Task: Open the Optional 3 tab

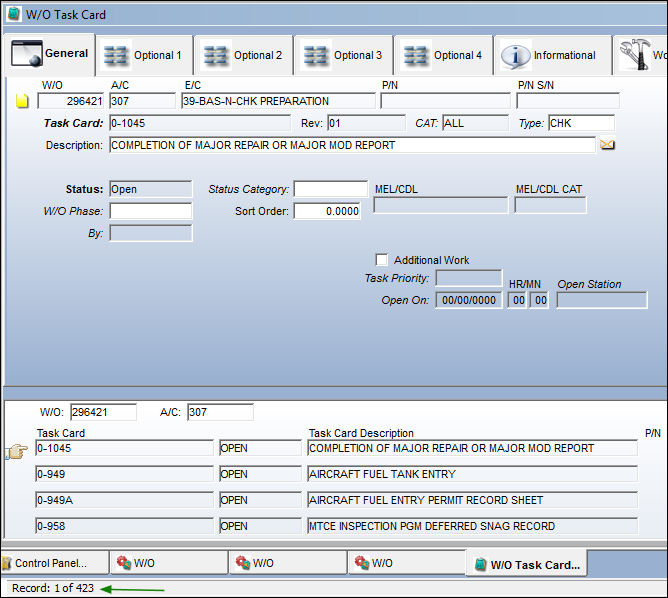Action: [x=343, y=55]
